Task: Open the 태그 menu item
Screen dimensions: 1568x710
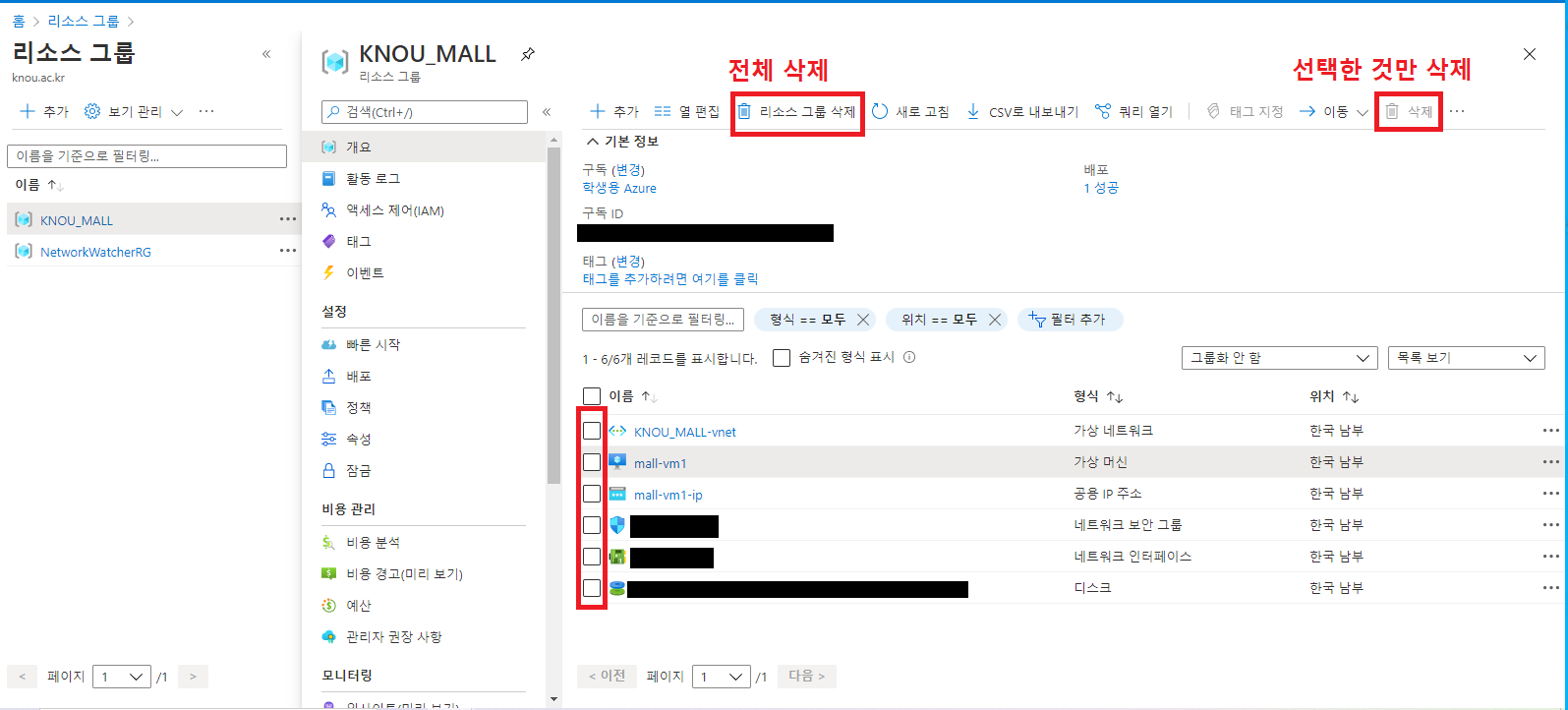Action: (x=424, y=241)
